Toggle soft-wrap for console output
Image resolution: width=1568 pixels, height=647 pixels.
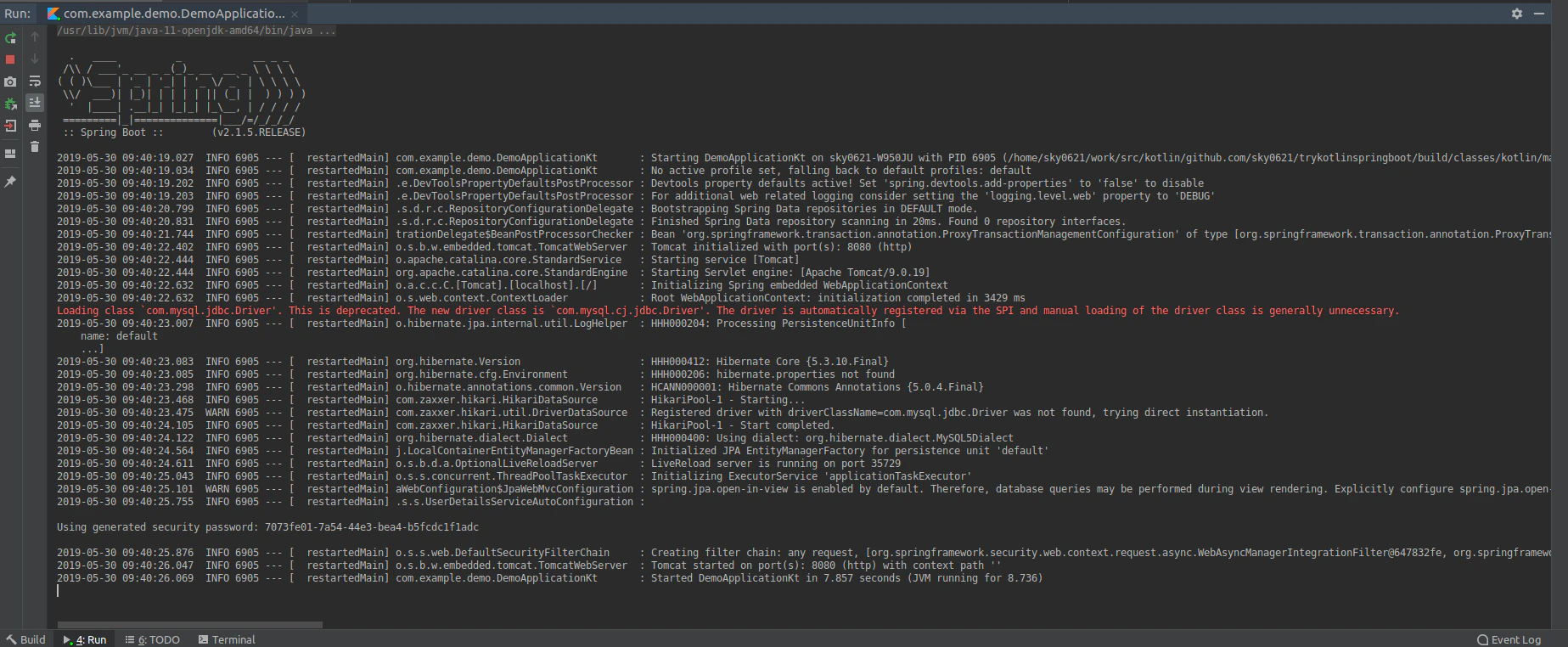coord(35,82)
